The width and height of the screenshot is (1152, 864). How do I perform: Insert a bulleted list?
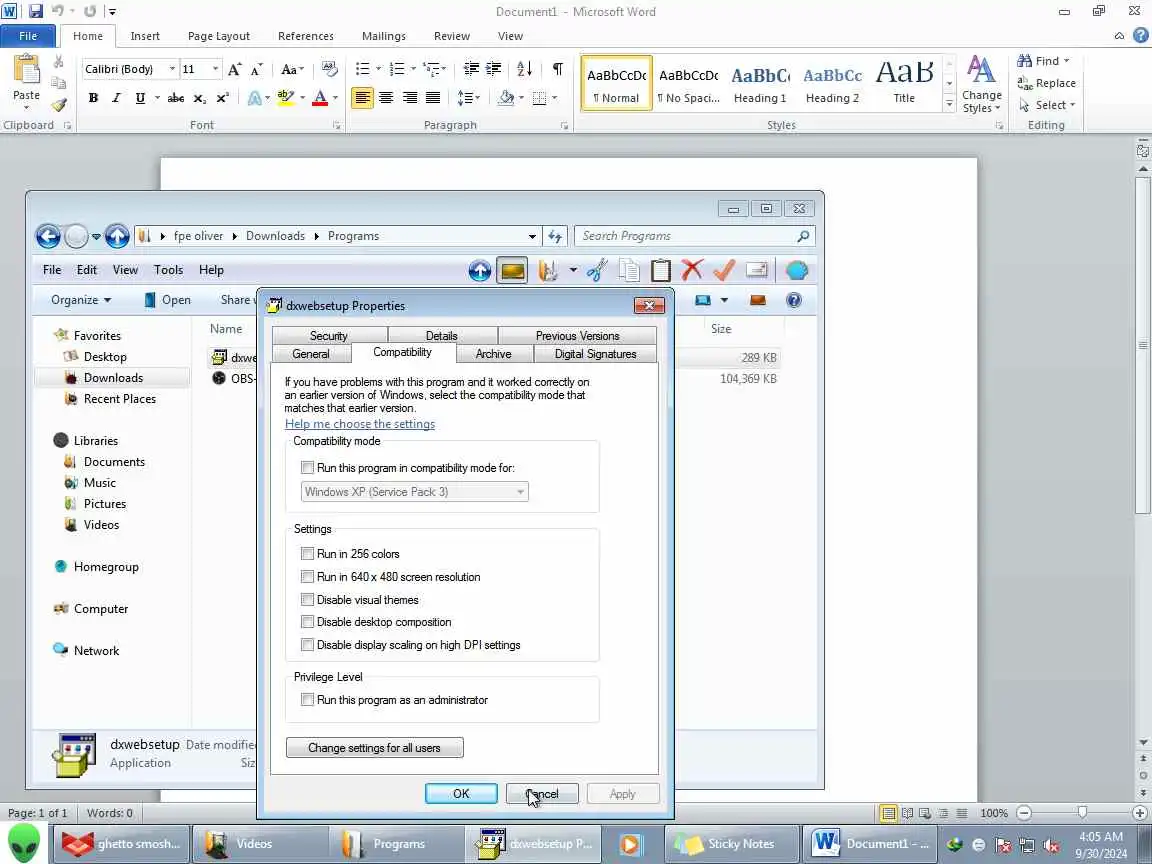(x=362, y=69)
